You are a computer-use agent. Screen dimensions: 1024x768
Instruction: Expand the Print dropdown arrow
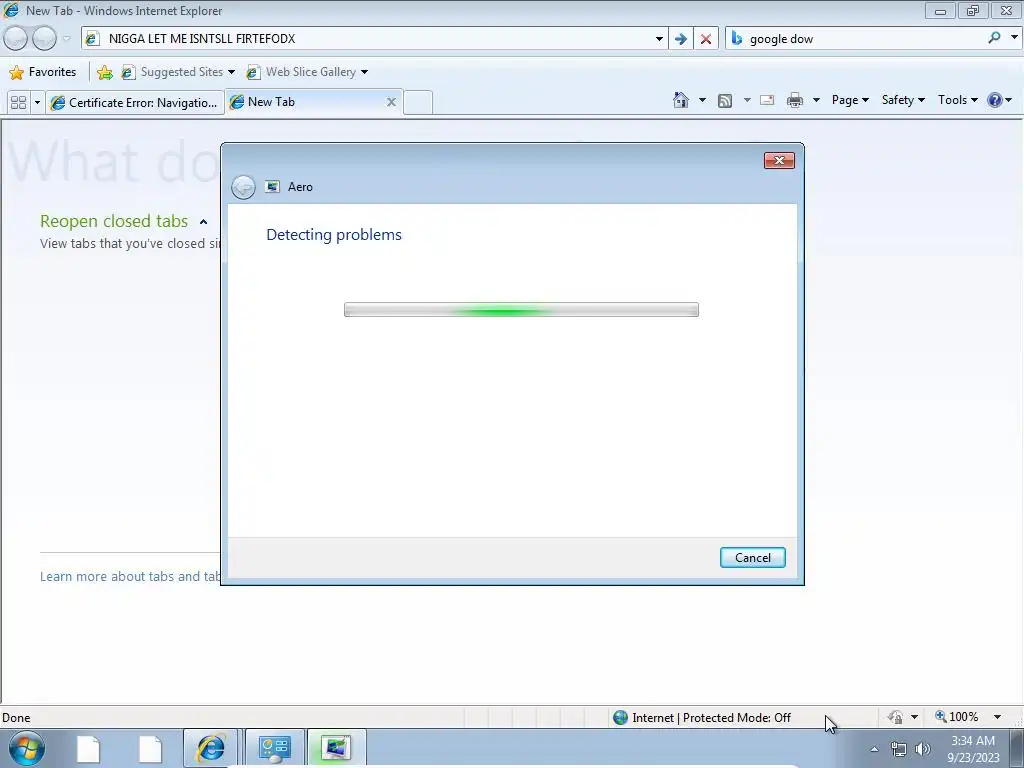tap(816, 101)
